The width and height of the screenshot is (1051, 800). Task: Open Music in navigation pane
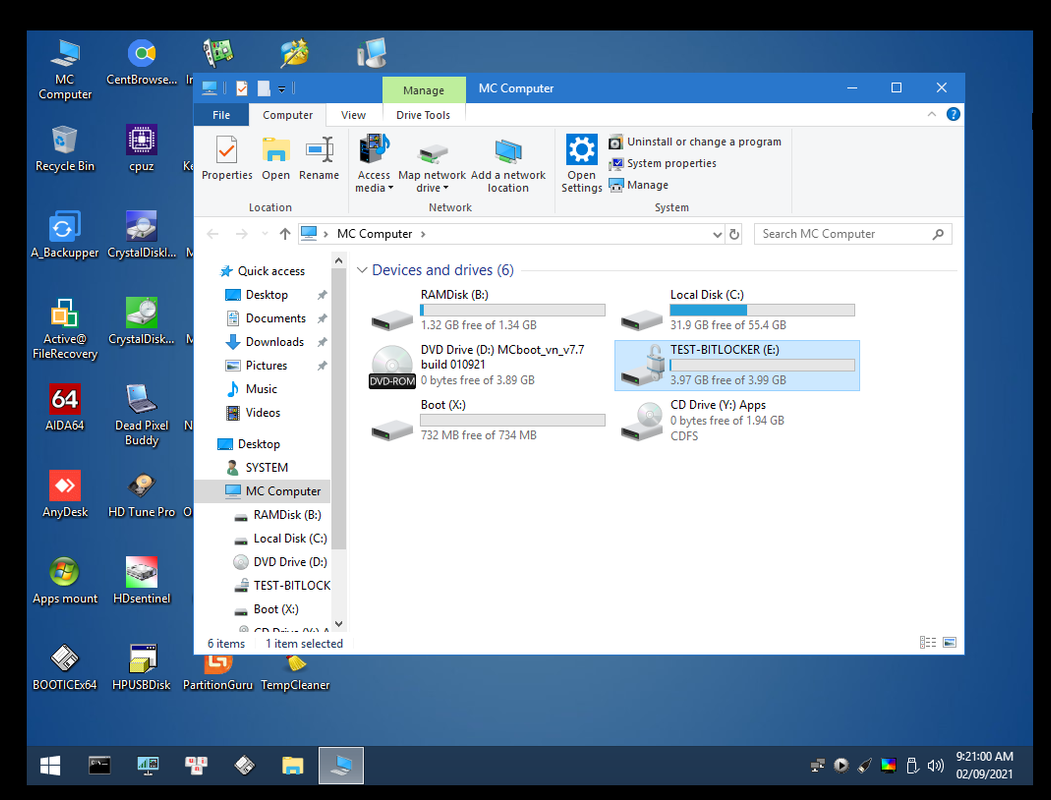coord(261,389)
